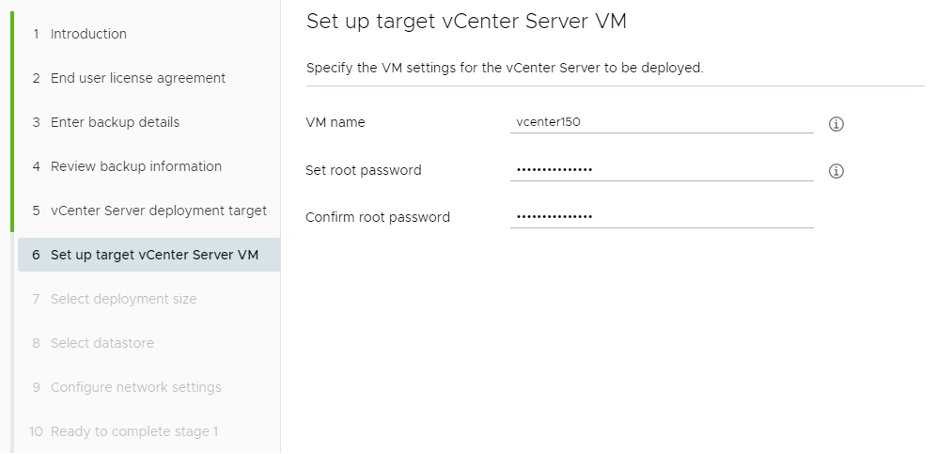Click into the Confirm root password field
This screenshot has width=936, height=454.
(661, 216)
